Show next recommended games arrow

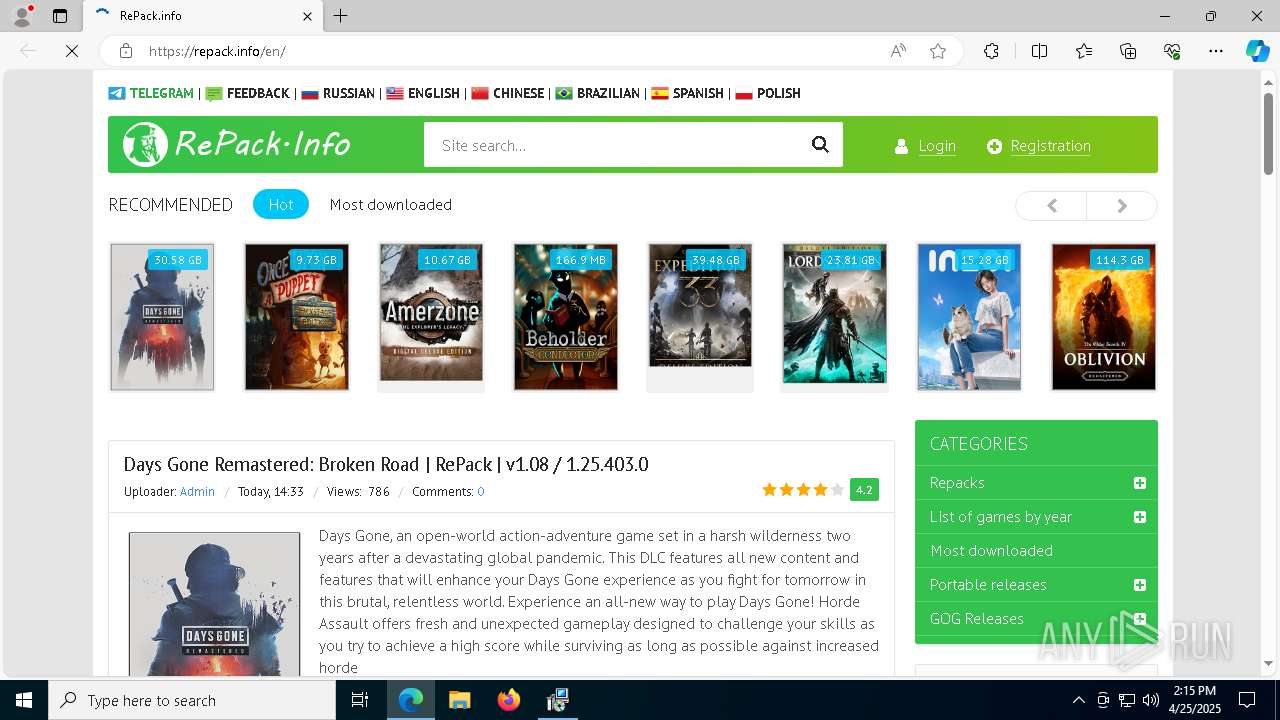click(1122, 205)
